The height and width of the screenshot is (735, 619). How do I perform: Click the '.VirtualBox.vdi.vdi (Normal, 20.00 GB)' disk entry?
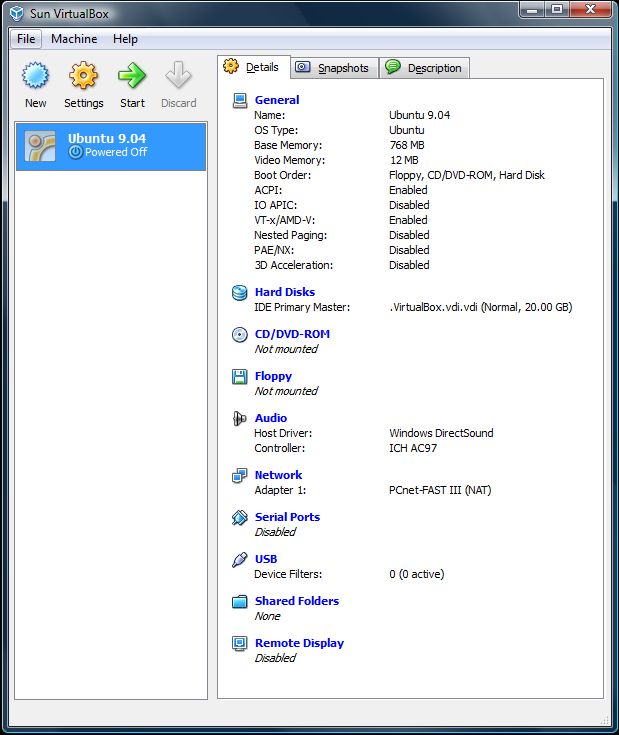(481, 308)
